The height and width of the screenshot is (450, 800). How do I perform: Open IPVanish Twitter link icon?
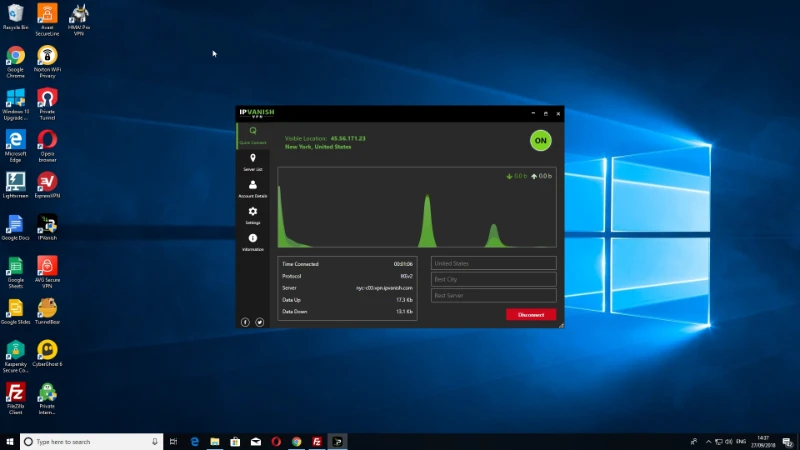(260, 322)
